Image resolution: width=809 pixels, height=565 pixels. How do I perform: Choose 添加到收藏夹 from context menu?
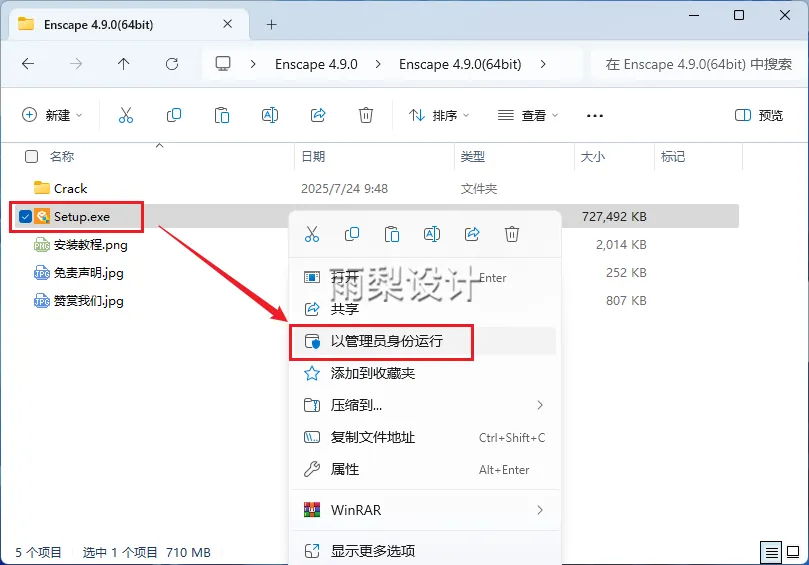click(425, 373)
